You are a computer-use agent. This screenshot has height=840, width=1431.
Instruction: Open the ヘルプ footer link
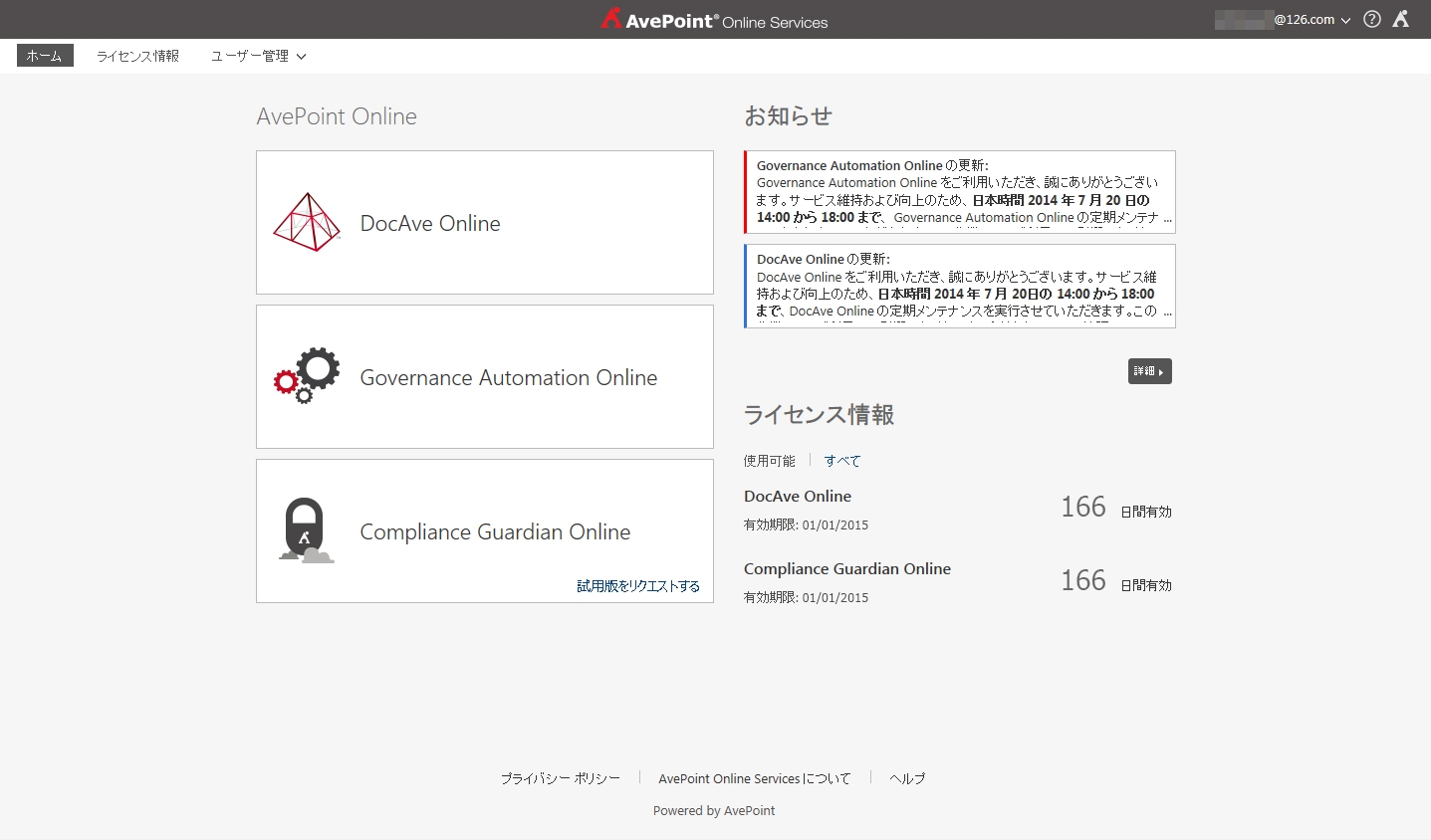click(907, 778)
